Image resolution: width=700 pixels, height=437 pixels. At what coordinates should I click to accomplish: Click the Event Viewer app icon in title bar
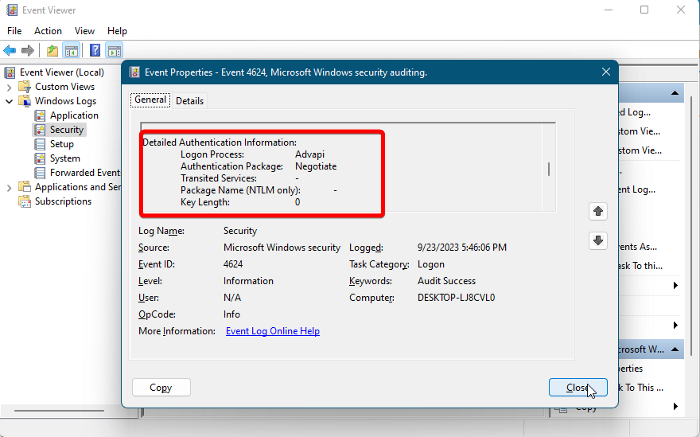[x=12, y=10]
